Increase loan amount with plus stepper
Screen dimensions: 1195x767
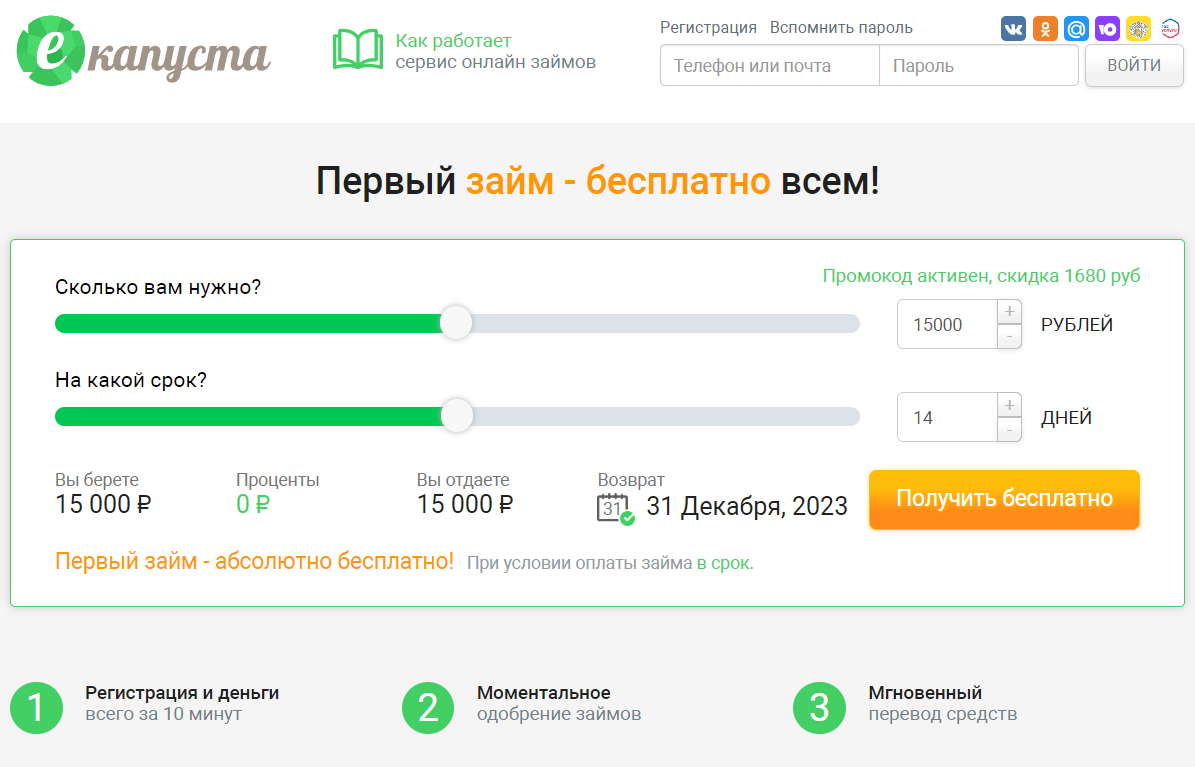point(1009,312)
